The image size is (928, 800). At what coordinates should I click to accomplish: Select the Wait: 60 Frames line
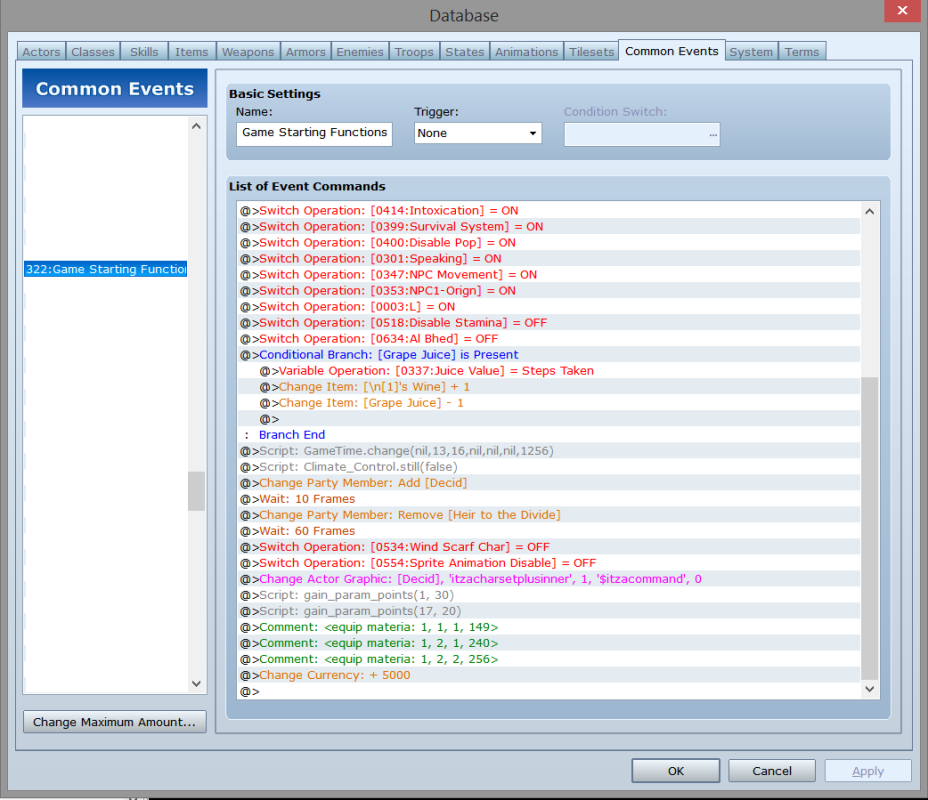click(549, 531)
